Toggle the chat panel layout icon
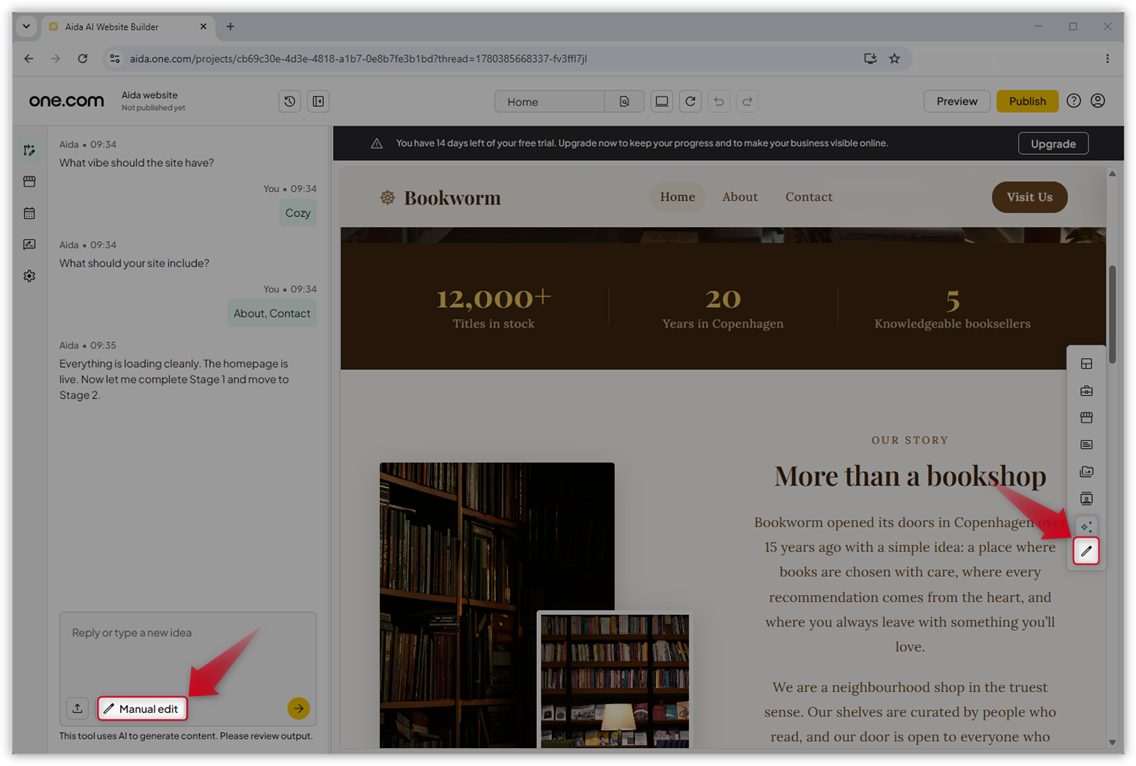 click(x=318, y=101)
